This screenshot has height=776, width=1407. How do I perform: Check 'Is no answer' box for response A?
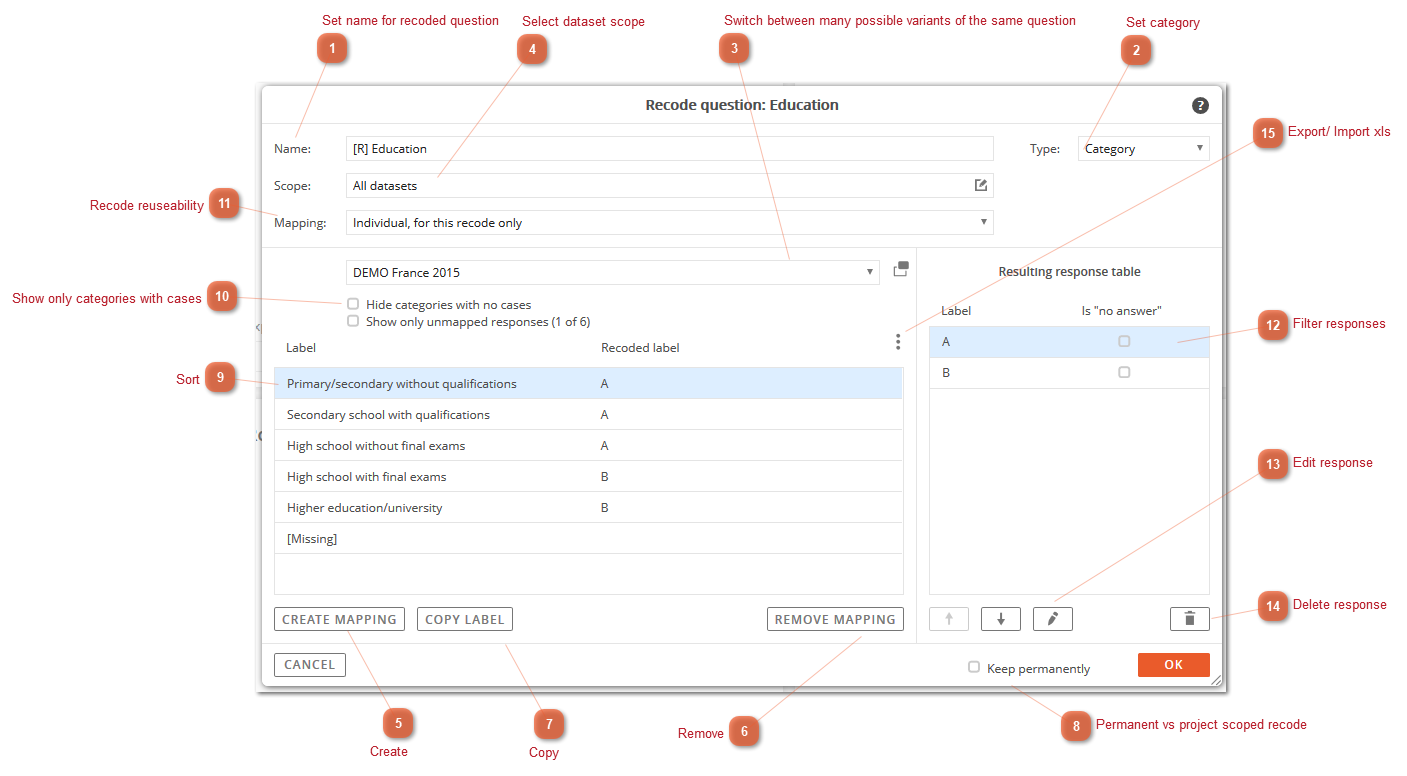1124,342
